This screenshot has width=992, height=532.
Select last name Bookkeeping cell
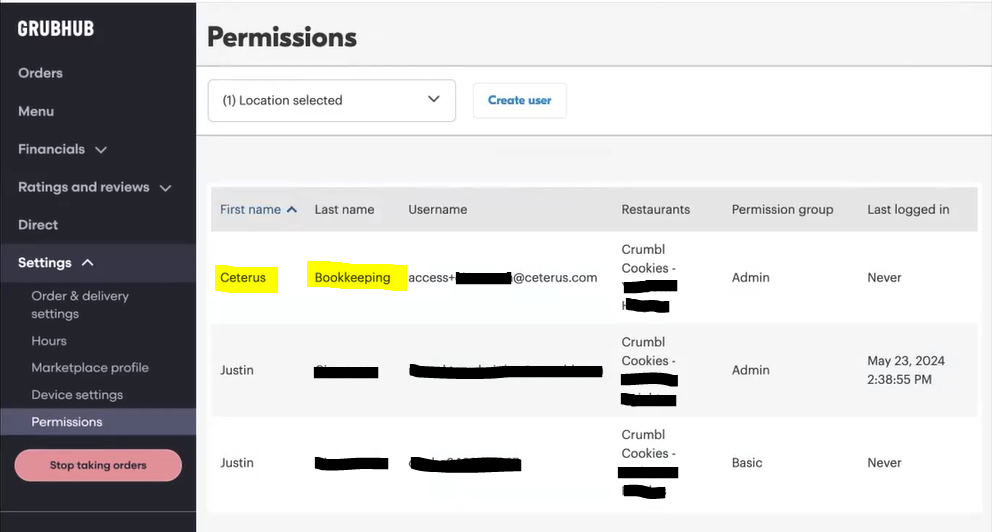352,278
